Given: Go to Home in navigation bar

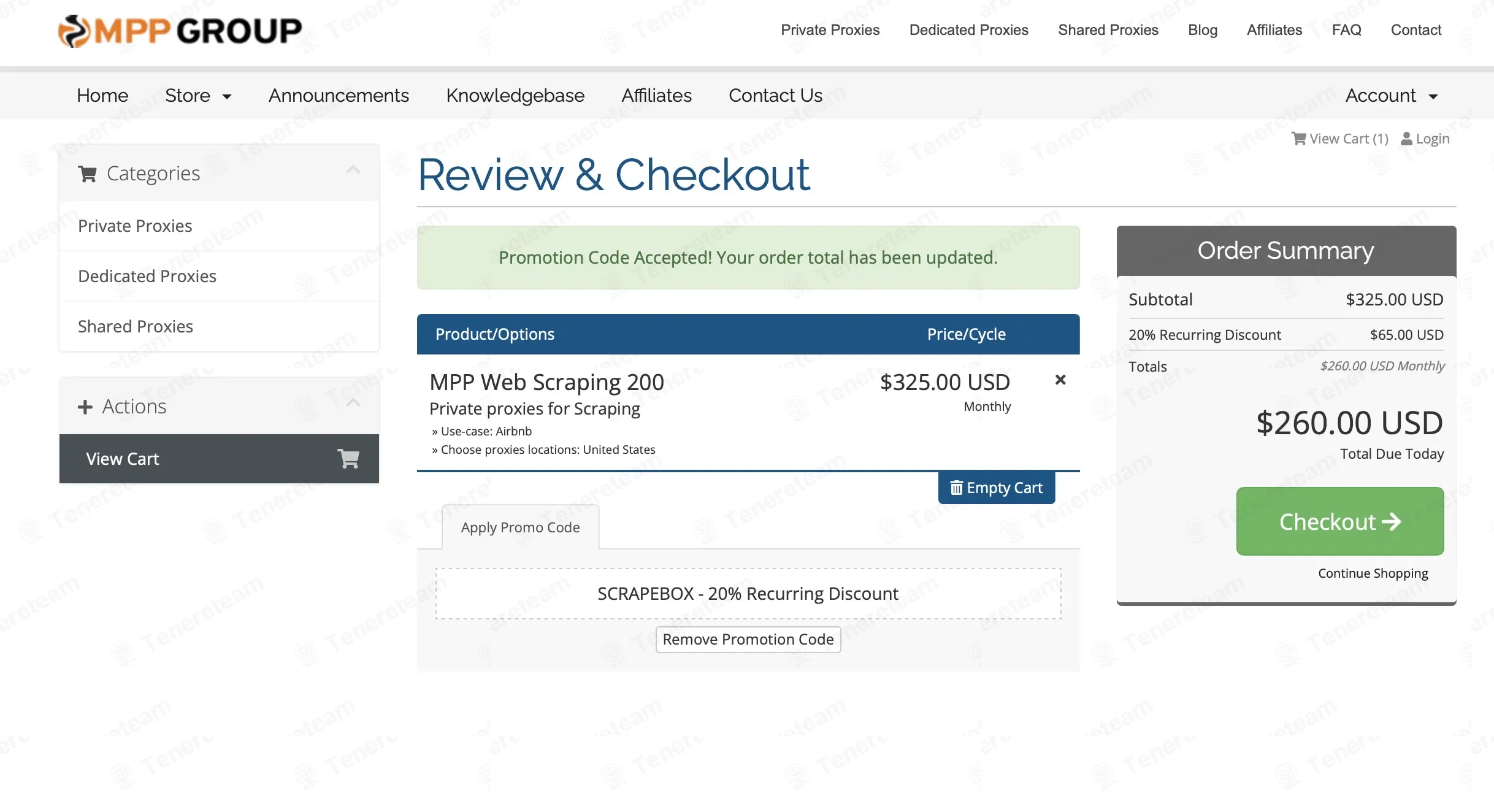Looking at the screenshot, I should click(x=102, y=96).
